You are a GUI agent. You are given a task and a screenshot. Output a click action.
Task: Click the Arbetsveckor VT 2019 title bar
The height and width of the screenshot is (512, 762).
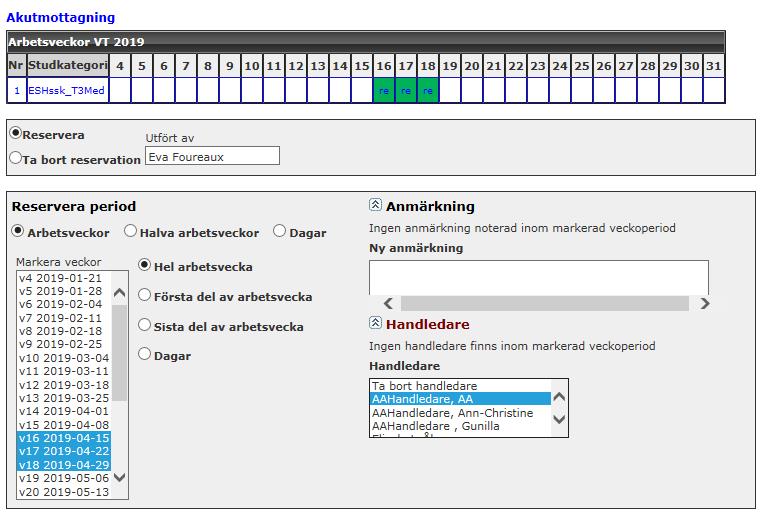pos(365,42)
